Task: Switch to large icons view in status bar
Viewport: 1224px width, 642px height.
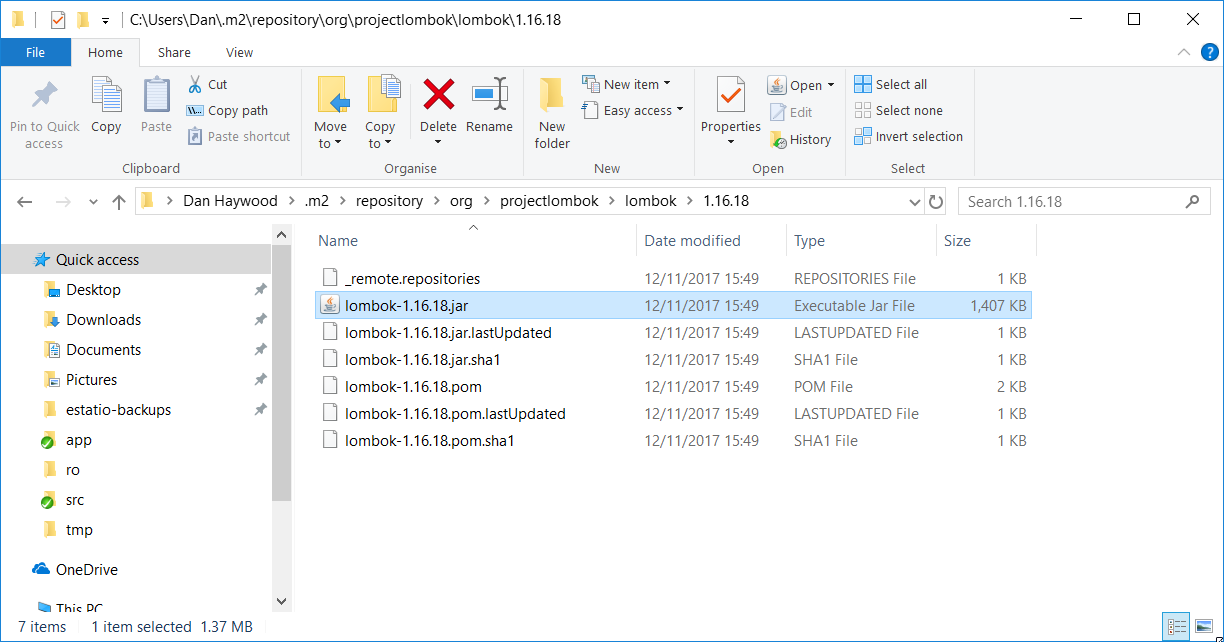Action: tap(1203, 627)
